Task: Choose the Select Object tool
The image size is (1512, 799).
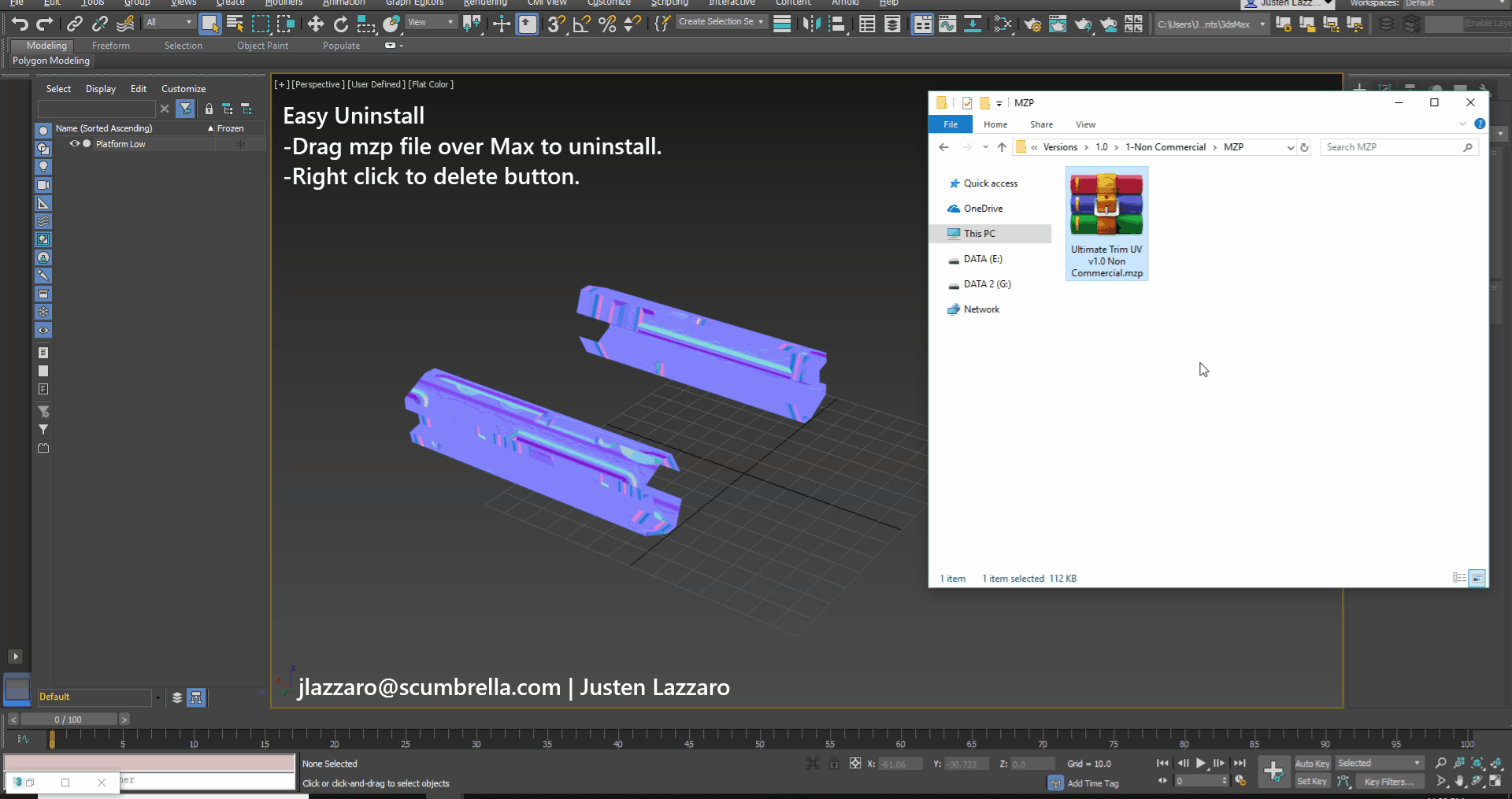Action: pyautogui.click(x=209, y=24)
